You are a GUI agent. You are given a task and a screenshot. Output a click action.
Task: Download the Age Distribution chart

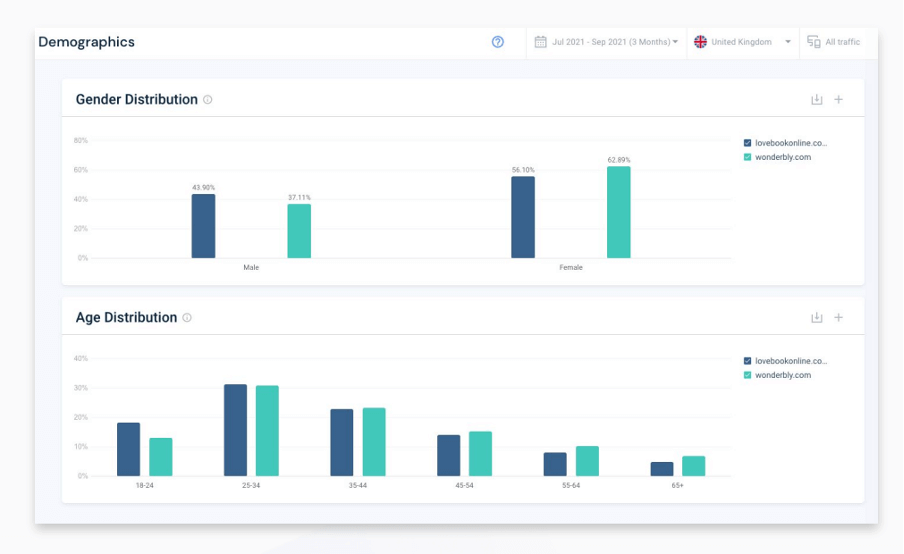pos(816,318)
